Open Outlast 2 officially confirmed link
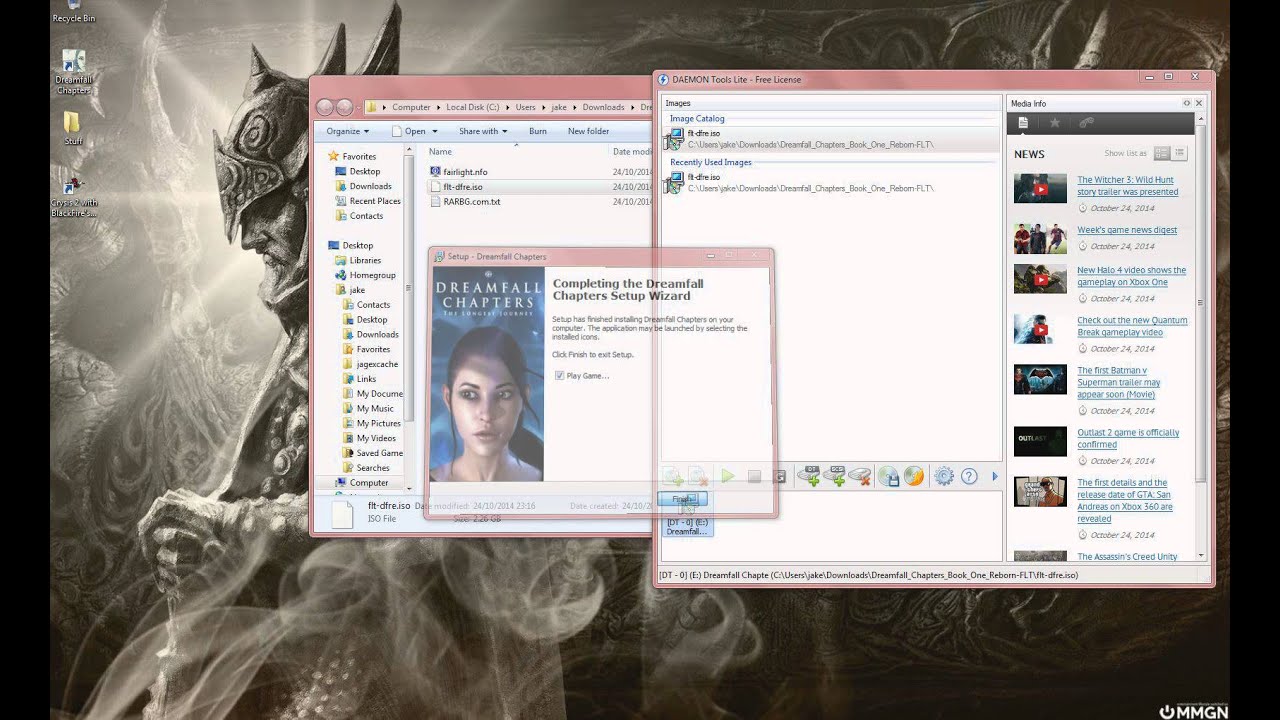 1128,439
